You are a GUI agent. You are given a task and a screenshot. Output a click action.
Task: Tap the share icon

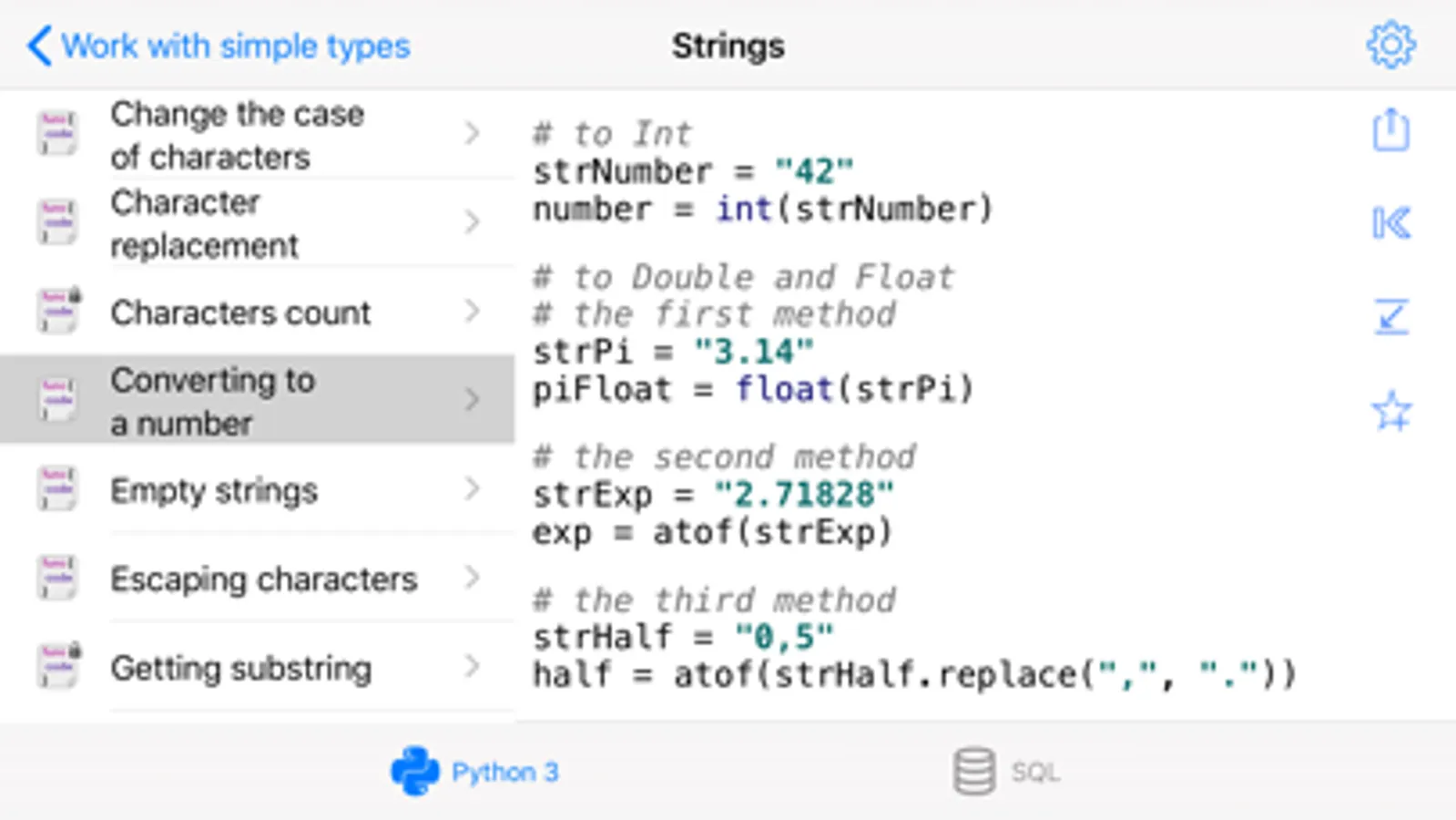tap(1390, 130)
